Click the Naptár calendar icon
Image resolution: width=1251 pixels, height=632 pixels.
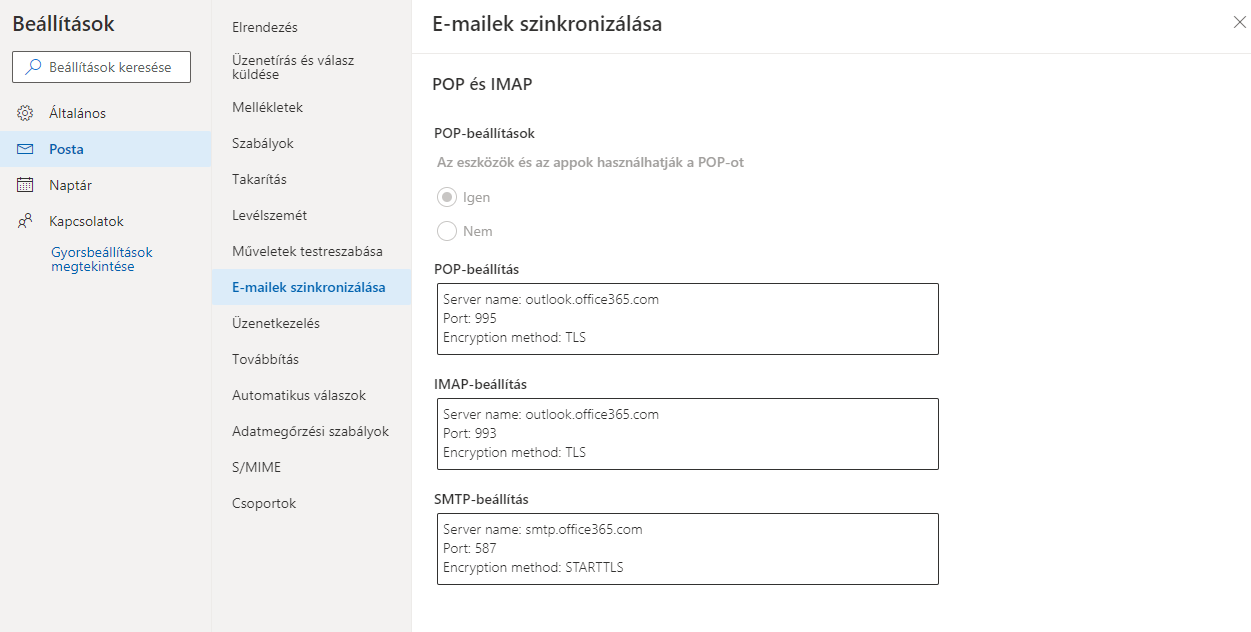(x=26, y=185)
